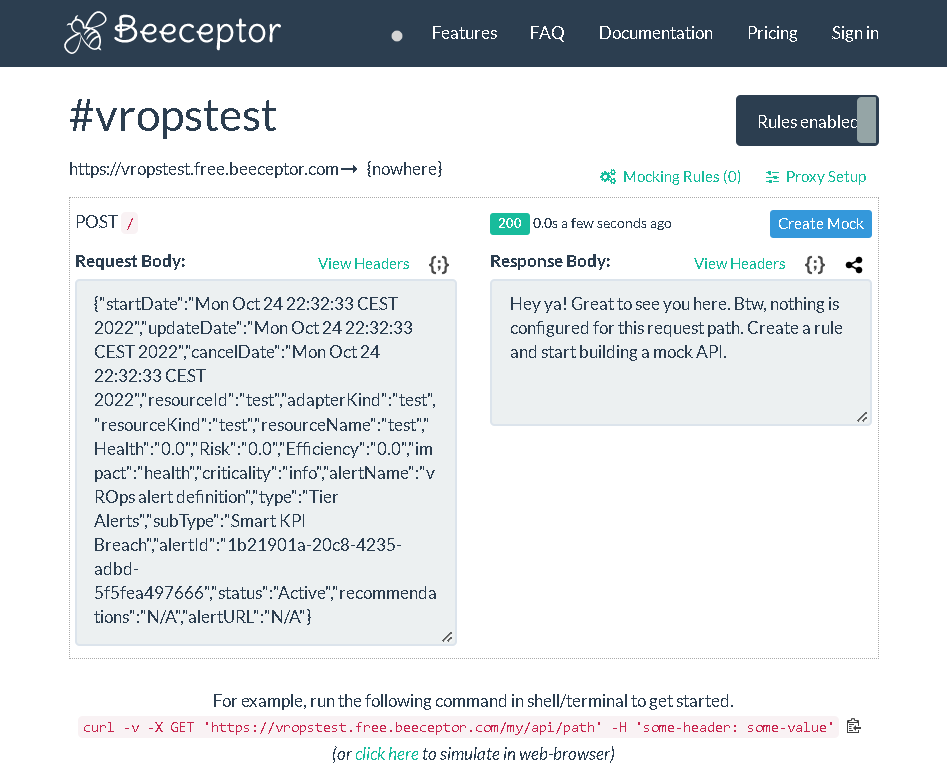Click the Mocking Rules gears icon
This screenshot has height=770, width=947.
coord(608,177)
